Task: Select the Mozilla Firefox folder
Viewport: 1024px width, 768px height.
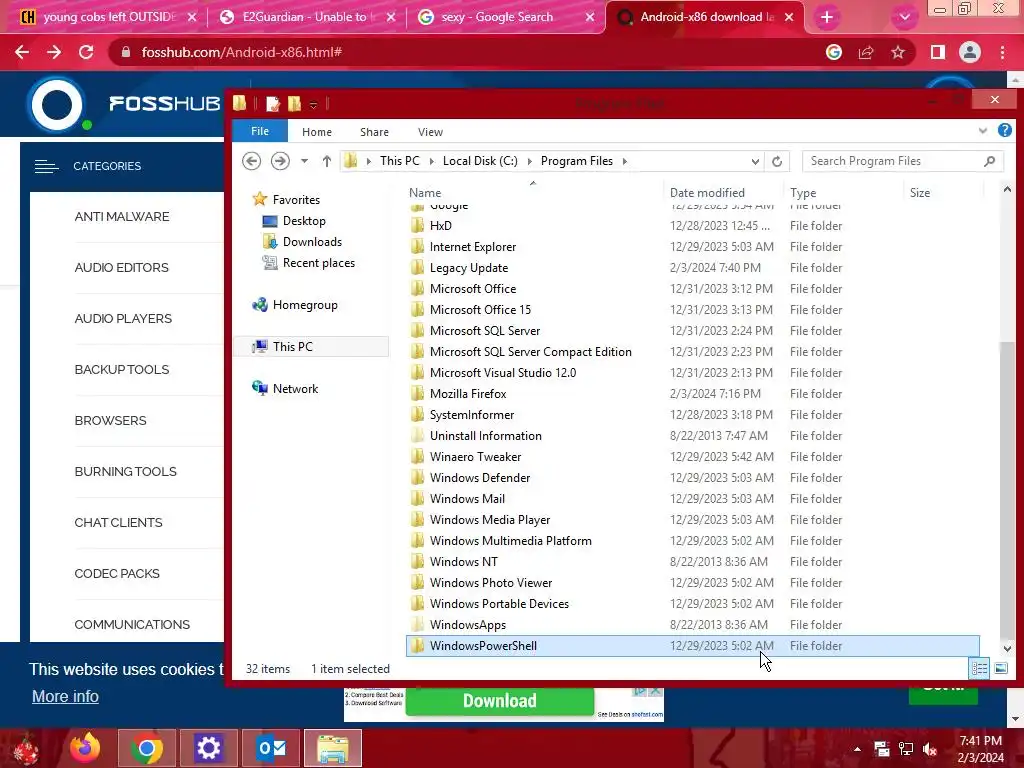Action: (468, 393)
